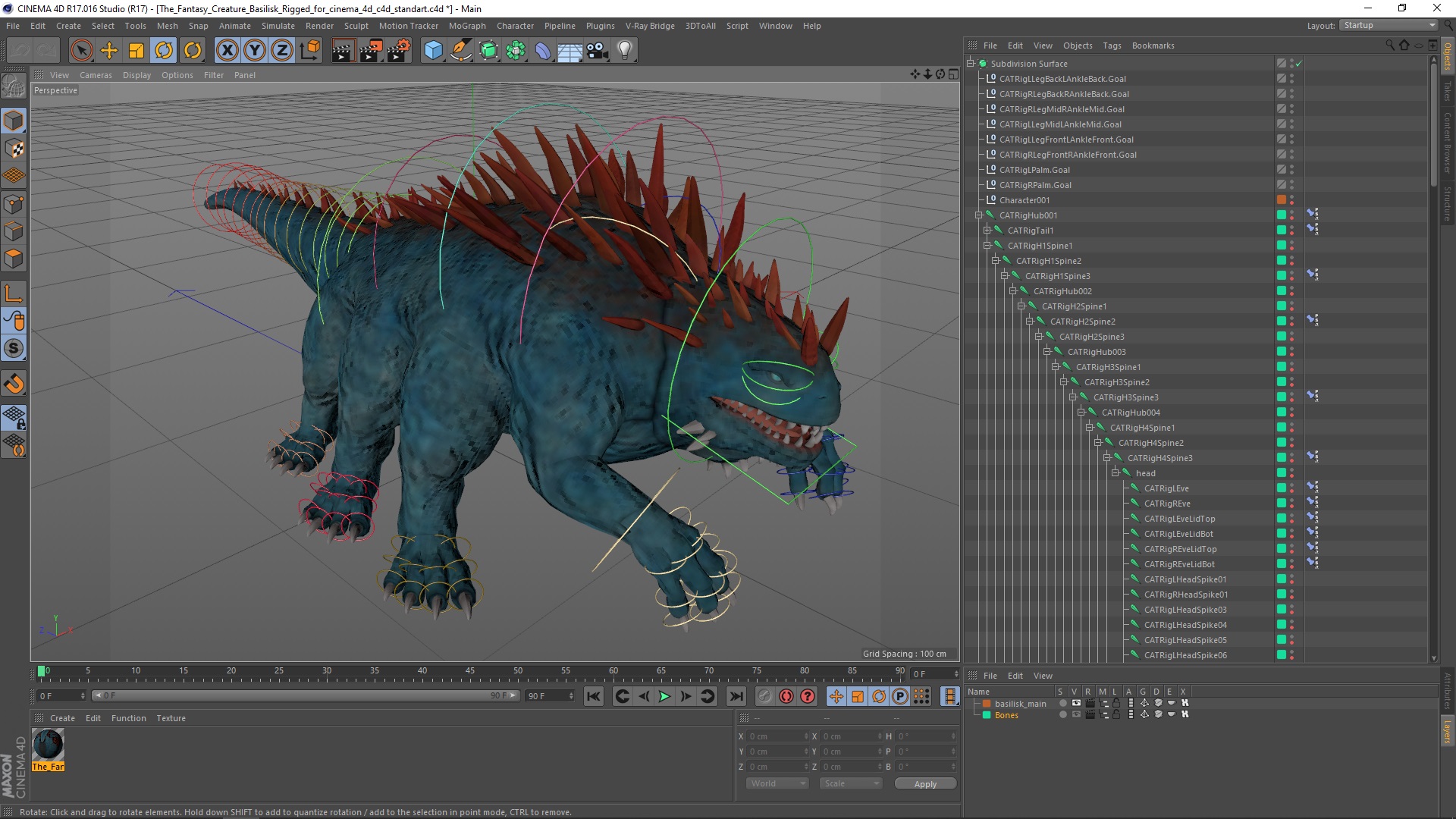
Task: Click the Make Editable icon
Action: (x=14, y=86)
